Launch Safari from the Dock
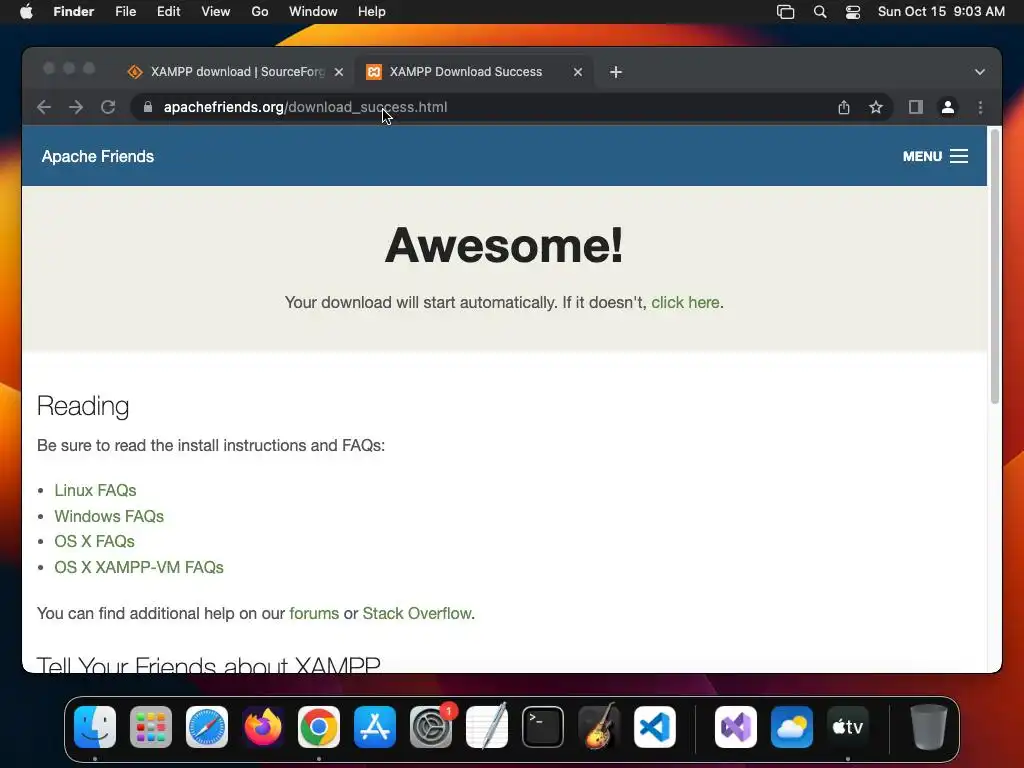Viewport: 1024px width, 768px height. (207, 727)
